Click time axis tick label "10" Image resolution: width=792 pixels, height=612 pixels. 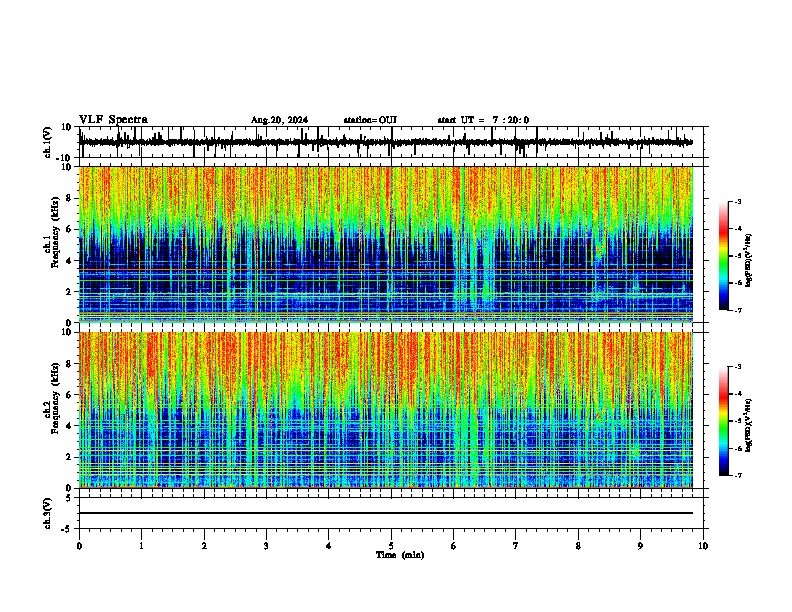coord(703,546)
